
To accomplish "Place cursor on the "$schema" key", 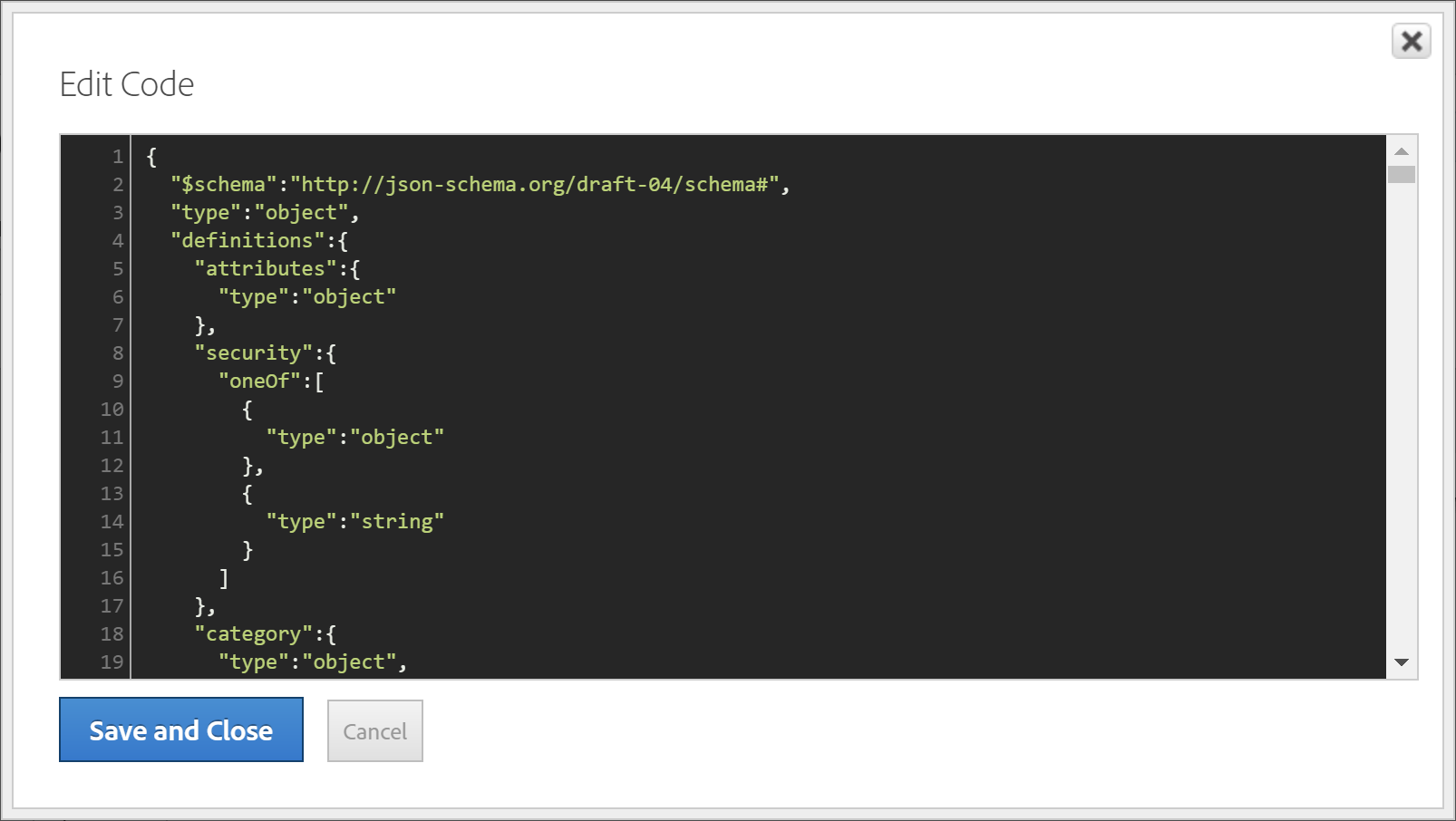I will [x=223, y=185].
